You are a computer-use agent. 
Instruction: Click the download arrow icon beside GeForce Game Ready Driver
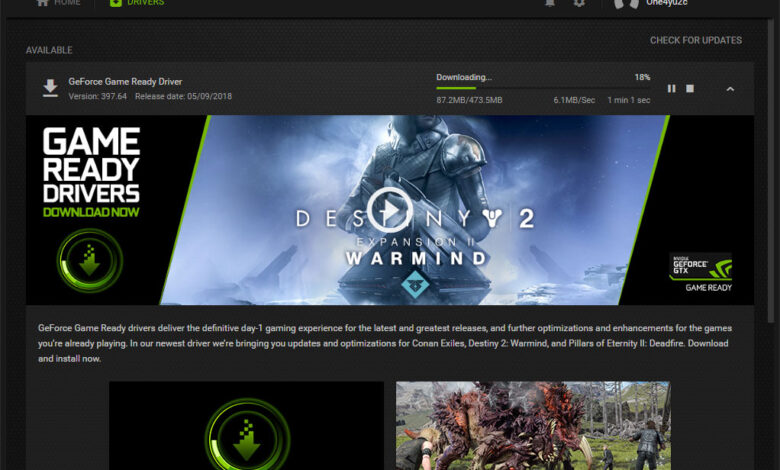point(50,89)
